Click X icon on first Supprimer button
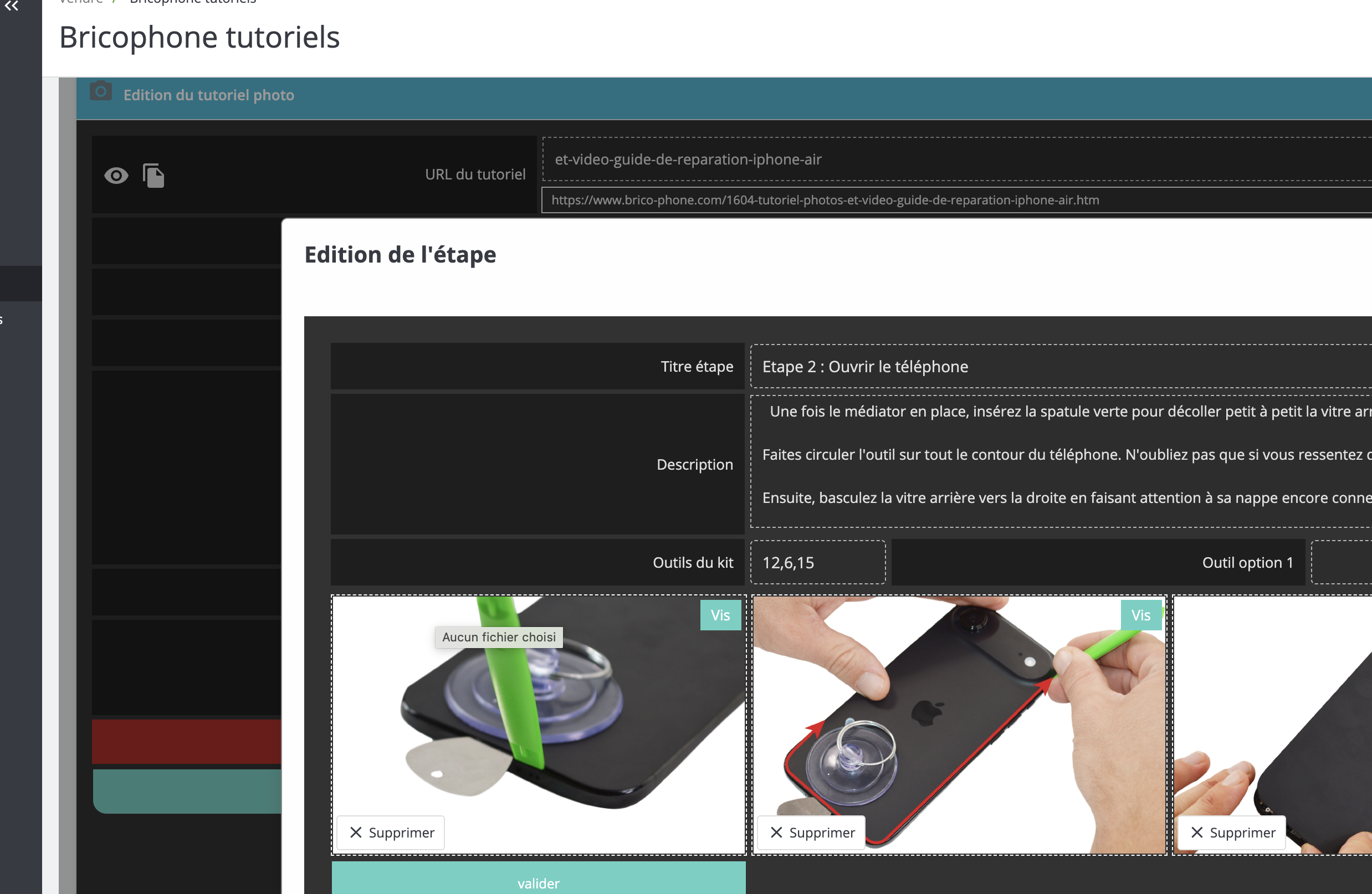Image resolution: width=1372 pixels, height=894 pixels. pyautogui.click(x=356, y=833)
